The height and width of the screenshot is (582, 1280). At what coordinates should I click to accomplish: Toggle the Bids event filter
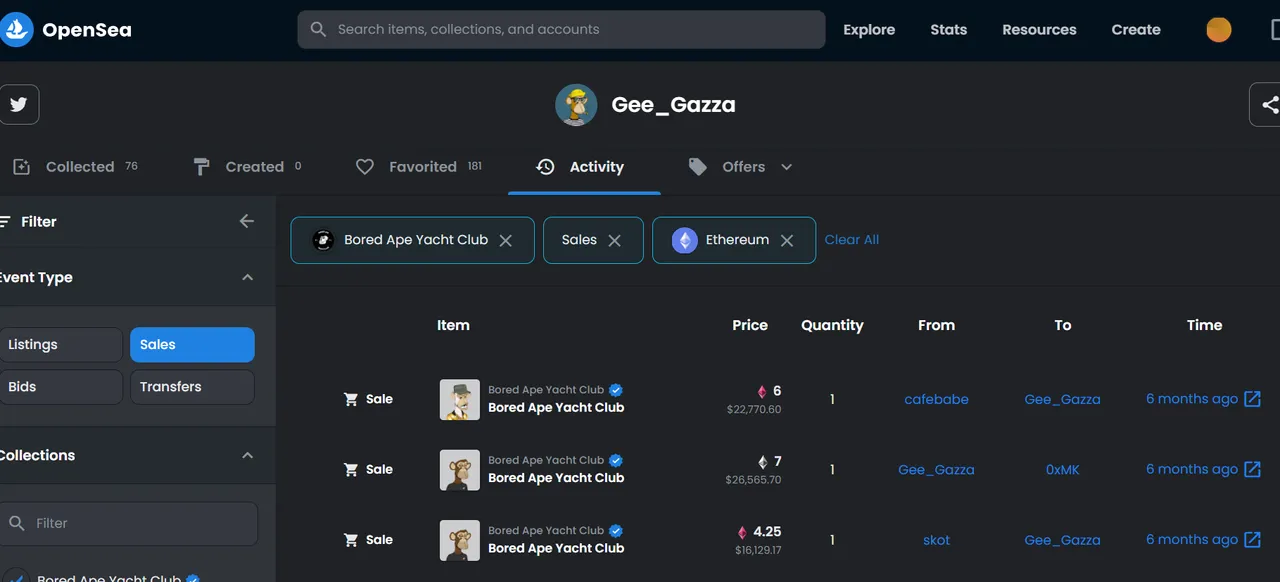click(x=61, y=387)
